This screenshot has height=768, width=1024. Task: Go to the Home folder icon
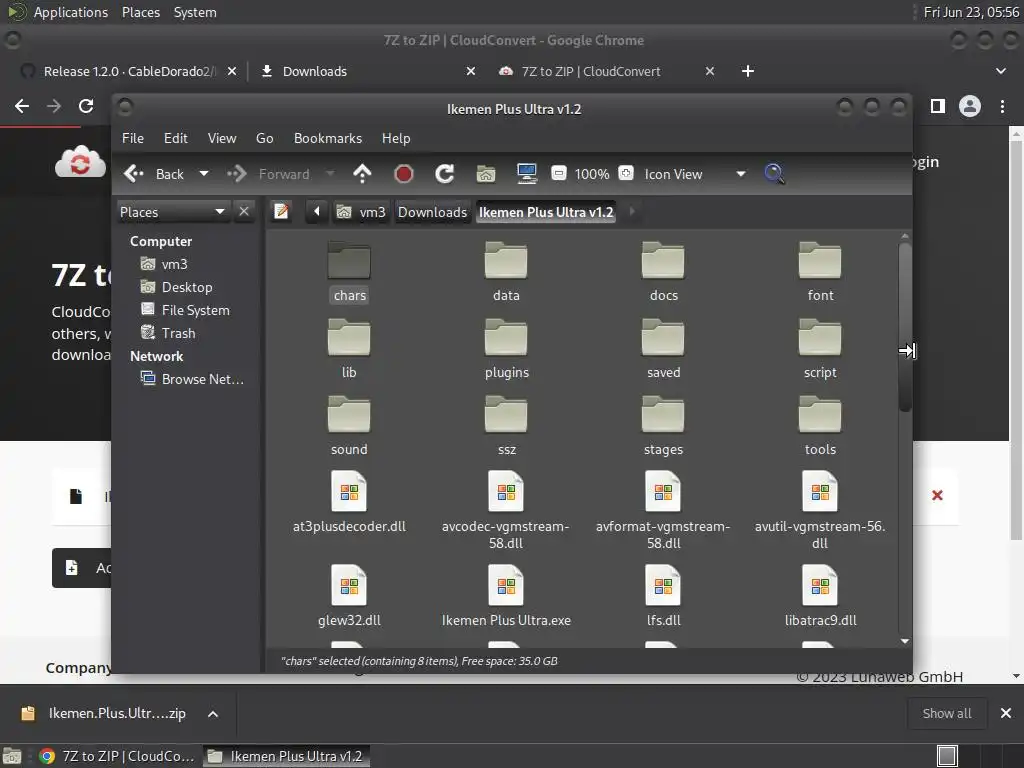pyautogui.click(x=486, y=174)
